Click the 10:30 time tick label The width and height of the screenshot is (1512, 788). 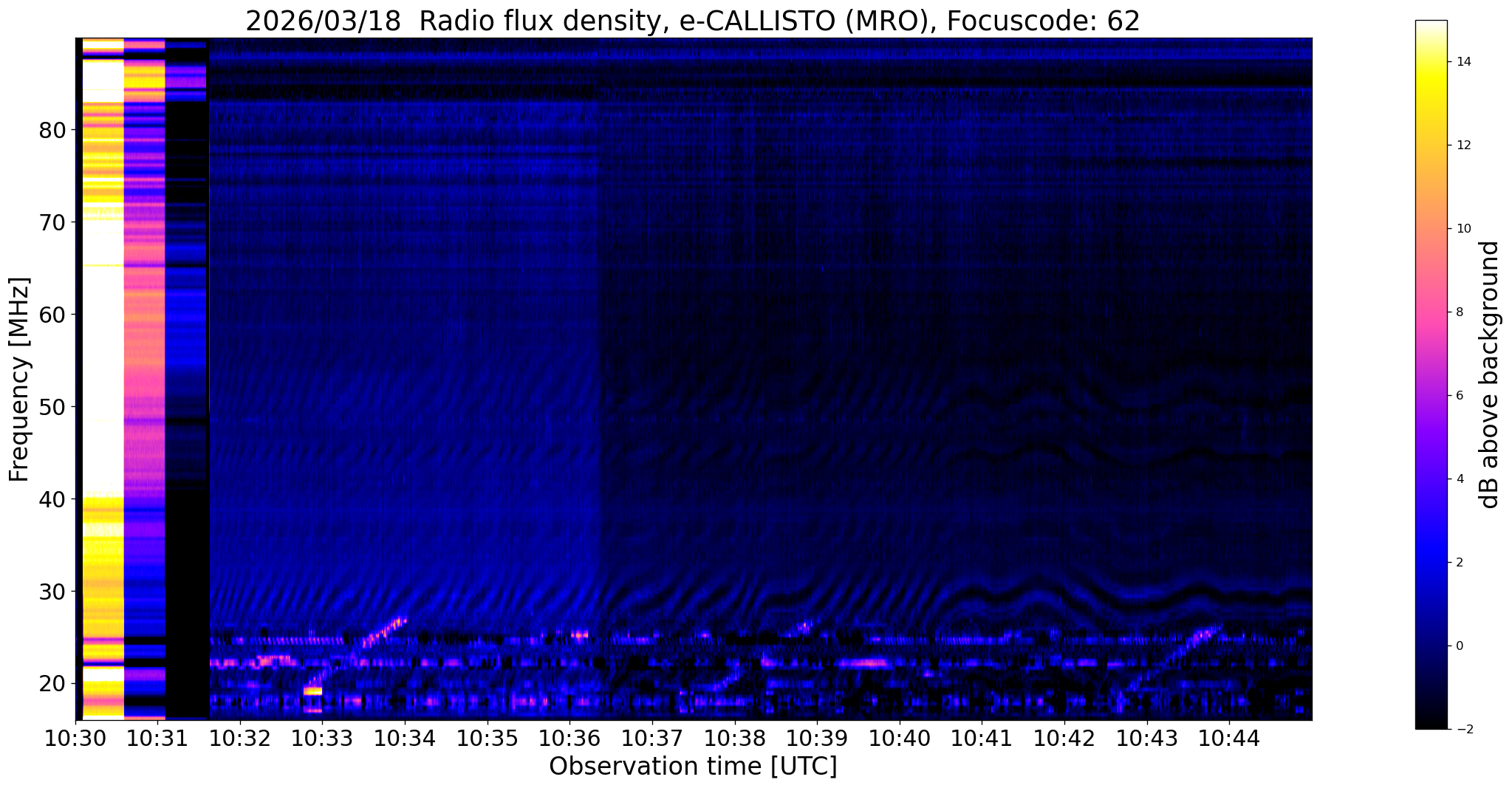tap(75, 739)
